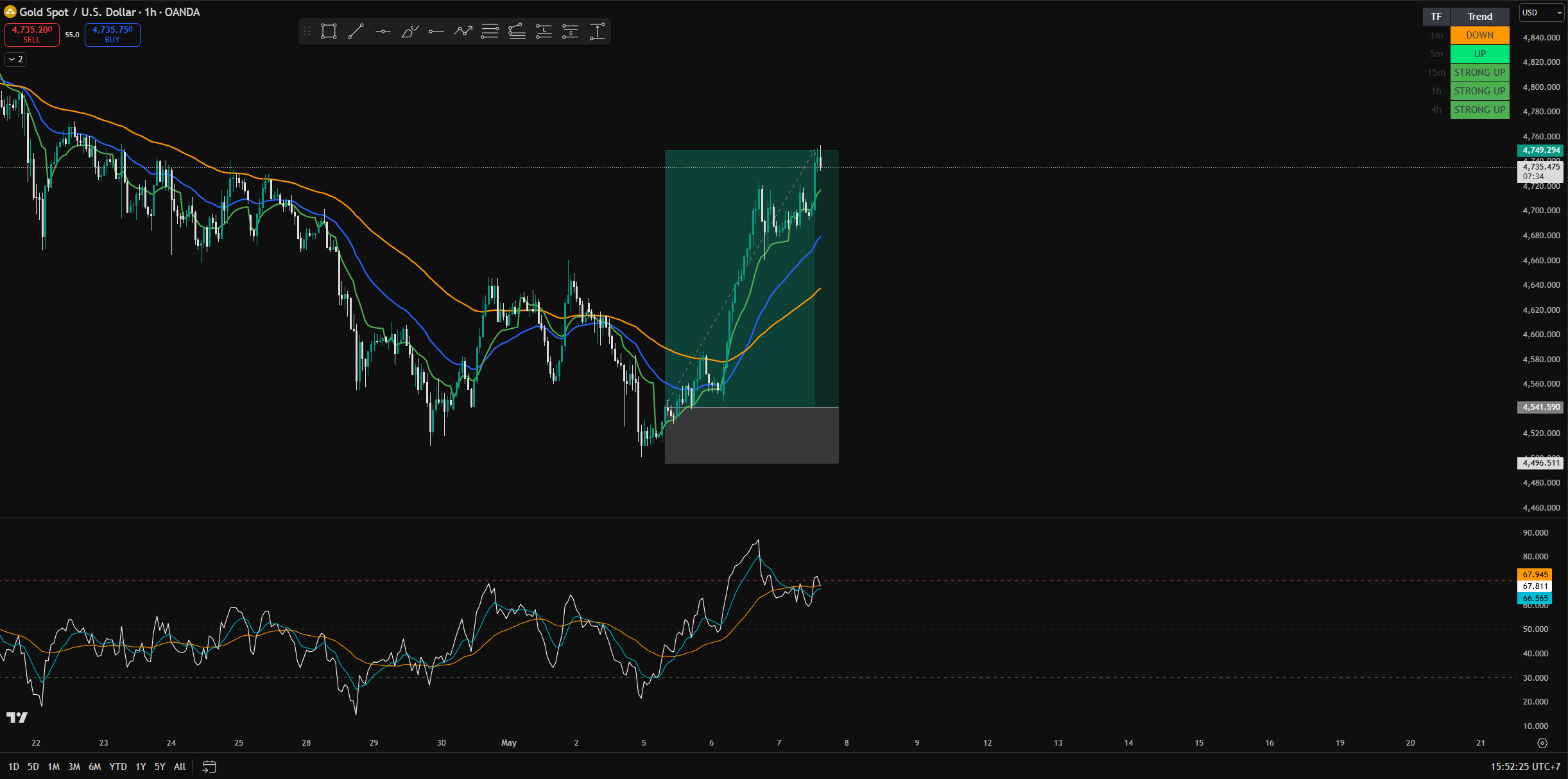Click the 5m UP trend cell
Screen dimensions: 1568x779
pyautogui.click(x=1480, y=54)
